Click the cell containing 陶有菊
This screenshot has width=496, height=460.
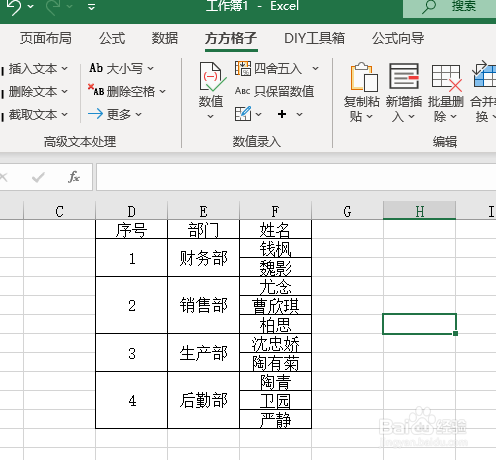tap(275, 362)
